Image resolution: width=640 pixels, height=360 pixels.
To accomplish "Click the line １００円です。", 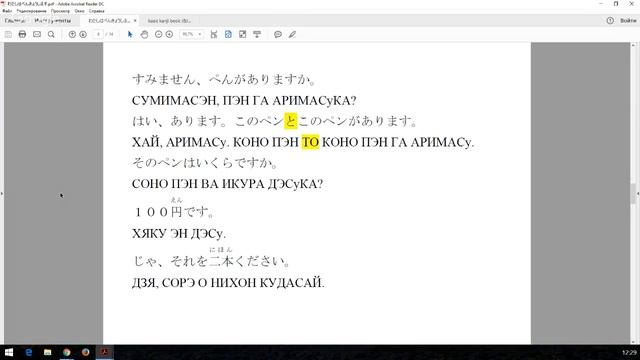I will click(x=174, y=211).
